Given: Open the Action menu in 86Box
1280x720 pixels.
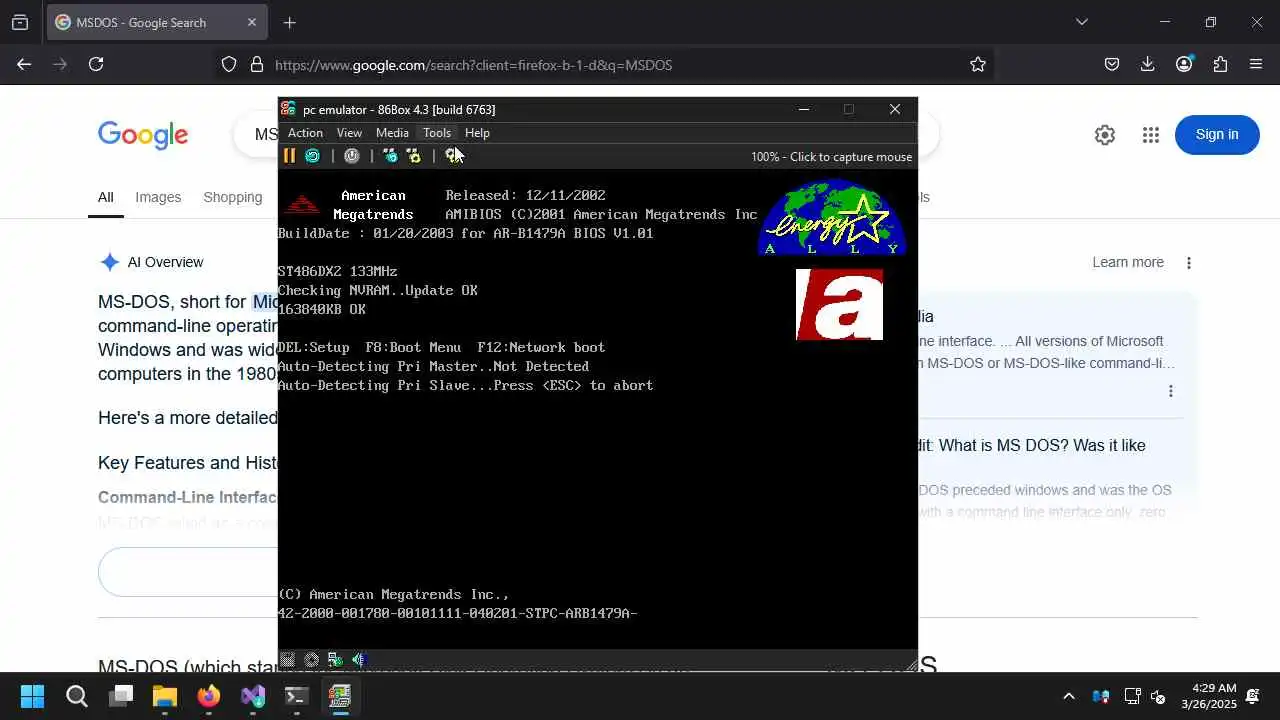Looking at the screenshot, I should click(x=305, y=133).
